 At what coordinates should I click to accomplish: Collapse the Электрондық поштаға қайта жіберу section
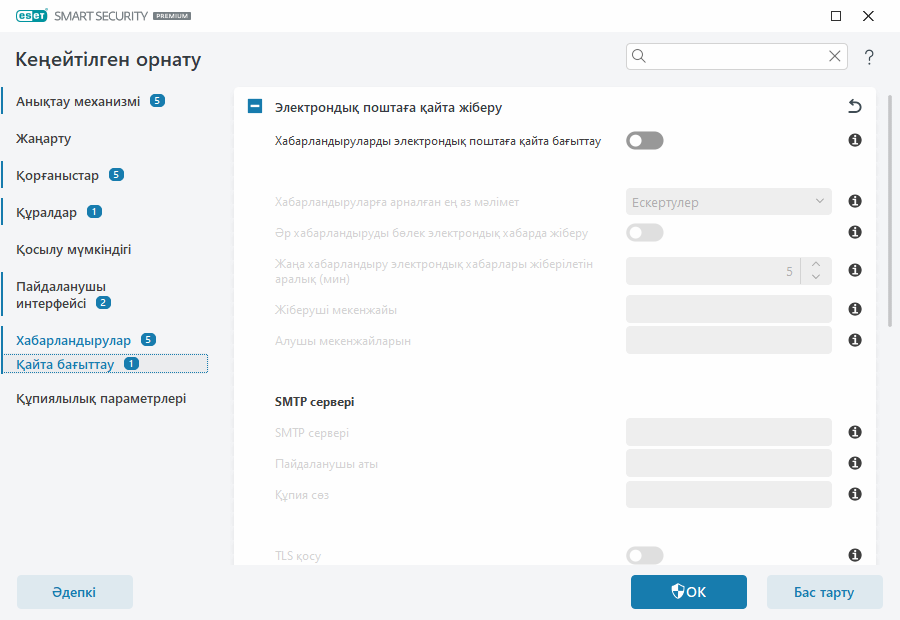pos(255,106)
